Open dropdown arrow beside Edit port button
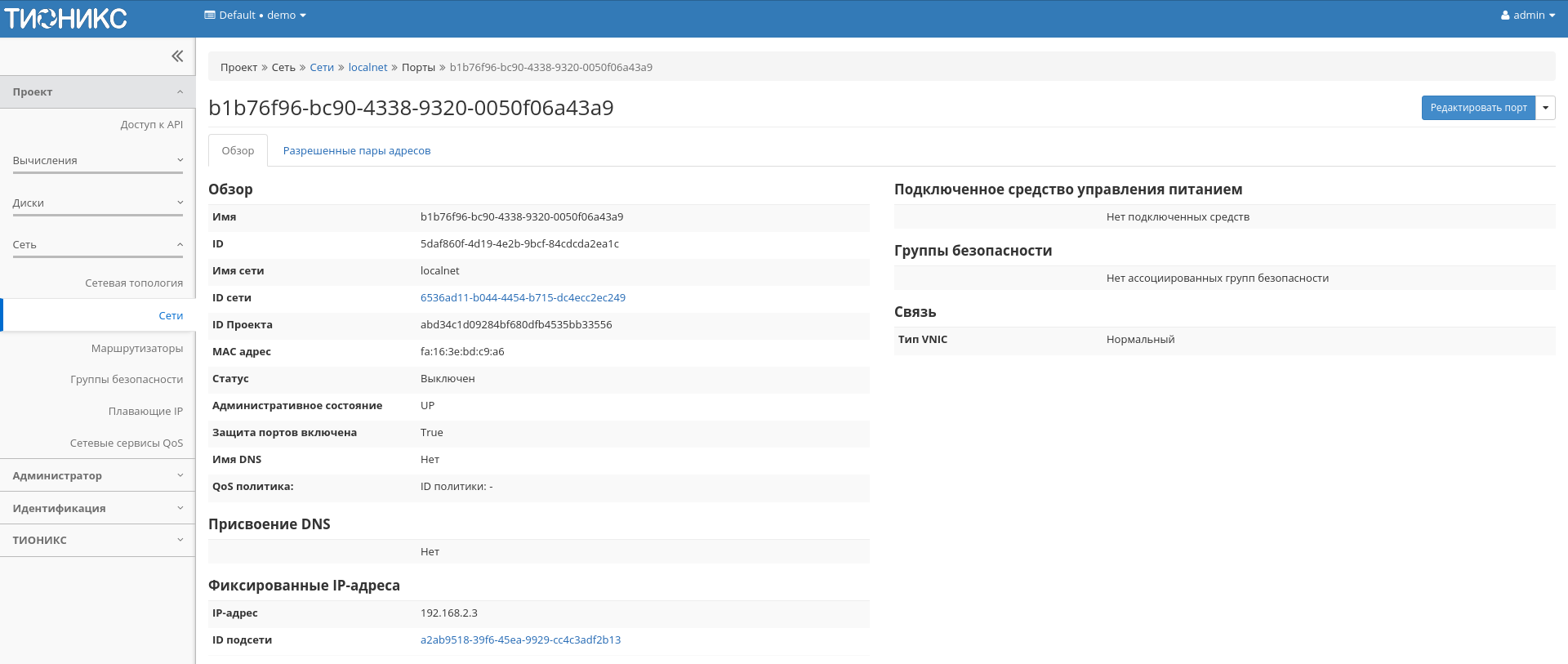This screenshot has width=1568, height=664. (1545, 108)
